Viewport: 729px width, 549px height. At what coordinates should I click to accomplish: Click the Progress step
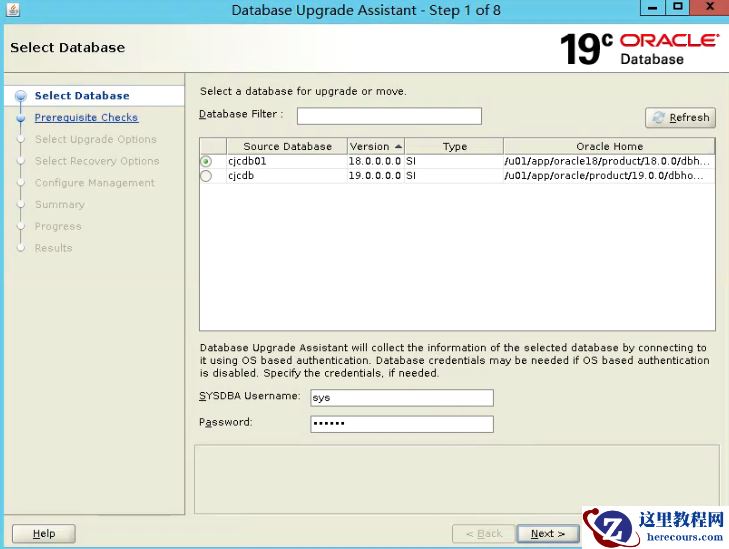click(58, 227)
